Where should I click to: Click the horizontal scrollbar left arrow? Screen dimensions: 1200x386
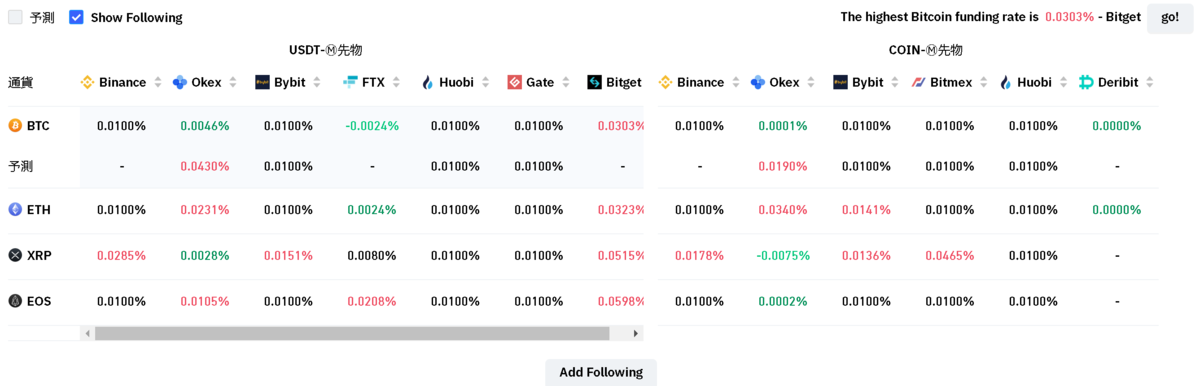click(x=88, y=333)
